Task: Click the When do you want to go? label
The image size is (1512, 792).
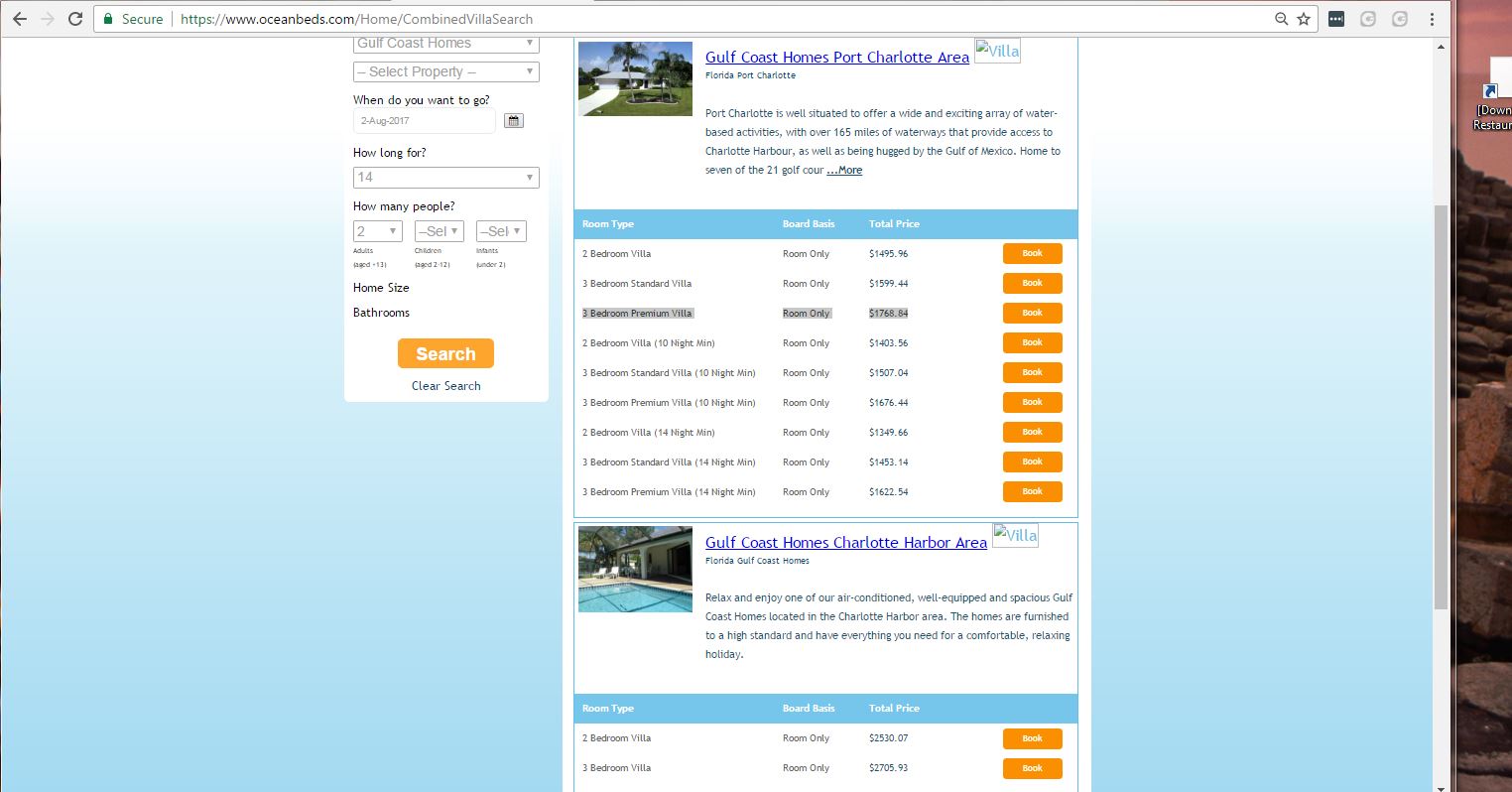Action: (x=422, y=100)
